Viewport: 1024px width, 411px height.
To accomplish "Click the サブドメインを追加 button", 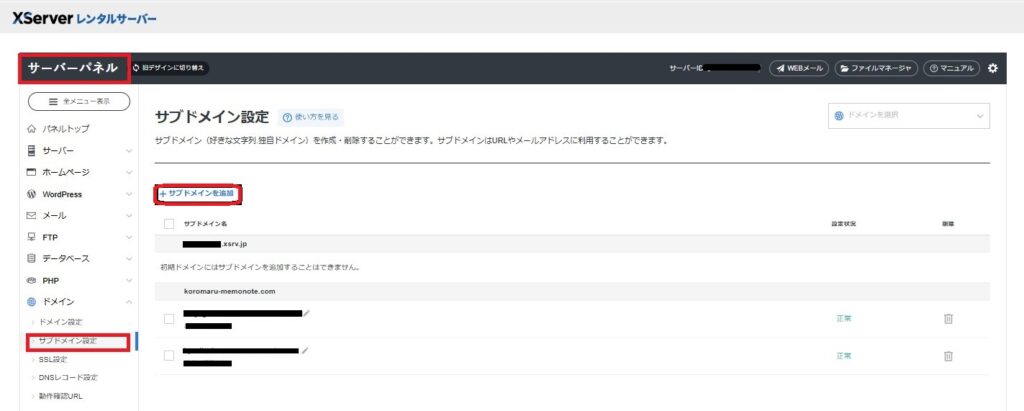I will (x=201, y=193).
